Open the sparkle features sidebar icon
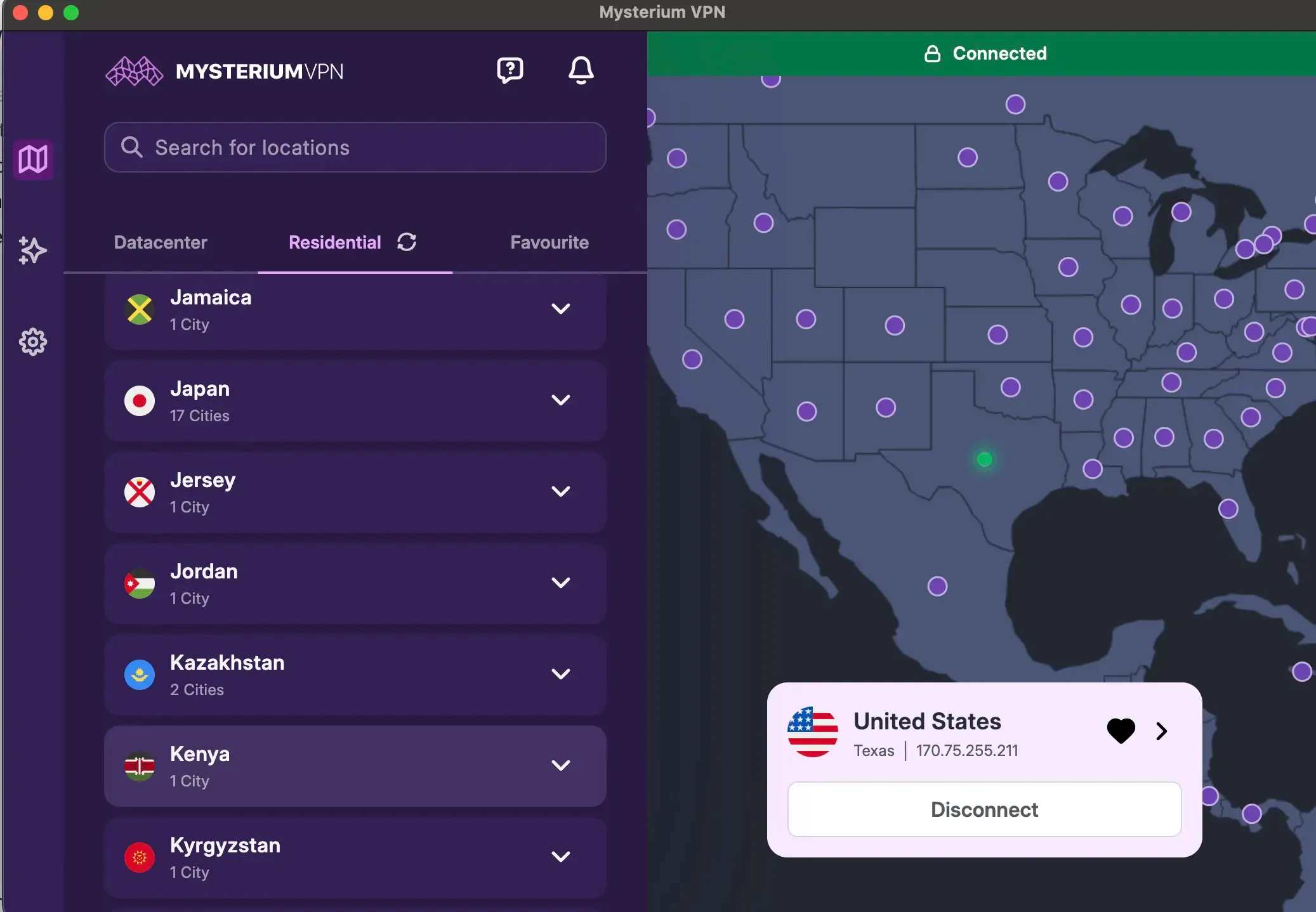 tap(33, 251)
